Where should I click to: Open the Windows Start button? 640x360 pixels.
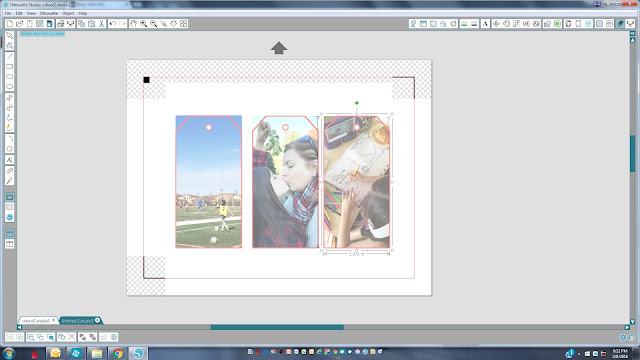[x=9, y=353]
